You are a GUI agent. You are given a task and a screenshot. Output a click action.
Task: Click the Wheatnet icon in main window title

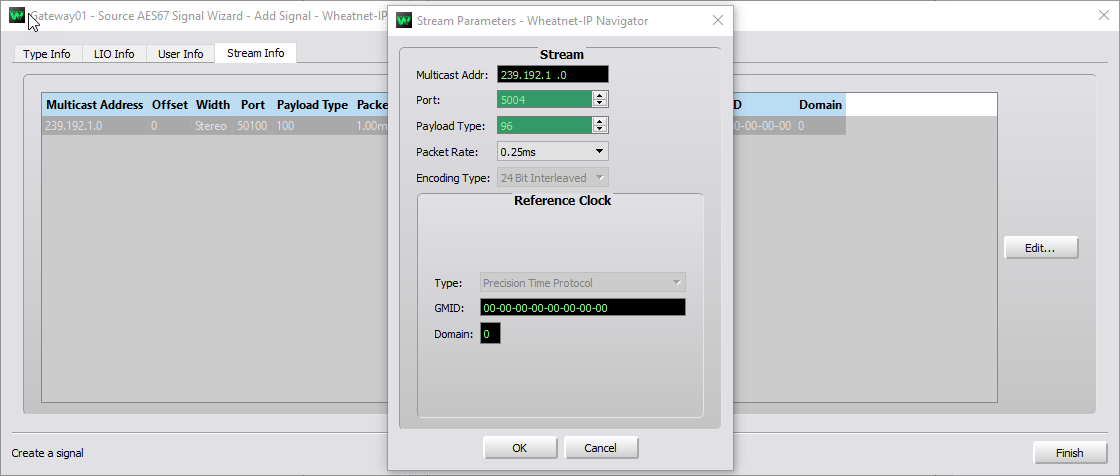click(x=17, y=18)
